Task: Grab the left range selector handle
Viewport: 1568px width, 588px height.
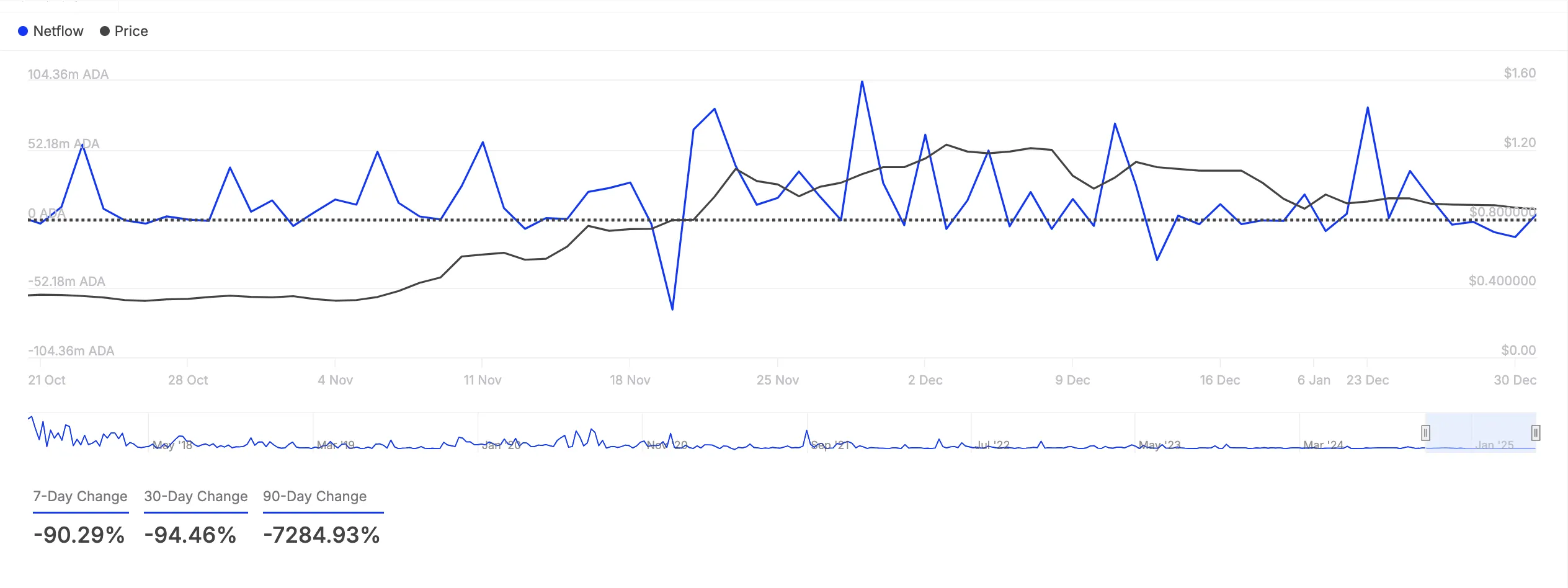Action: [1426, 432]
